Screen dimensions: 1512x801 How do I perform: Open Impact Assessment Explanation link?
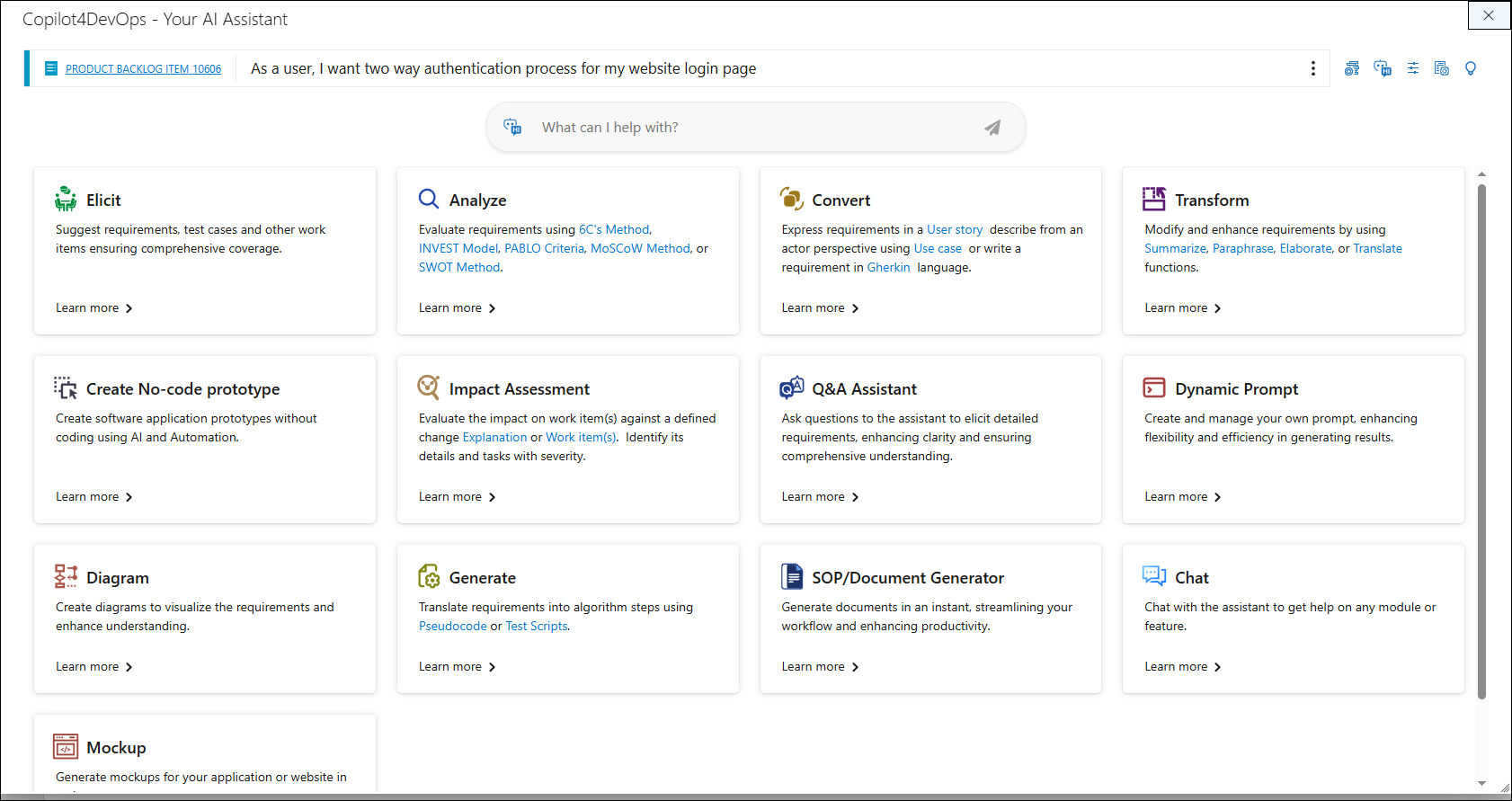pyautogui.click(x=494, y=438)
